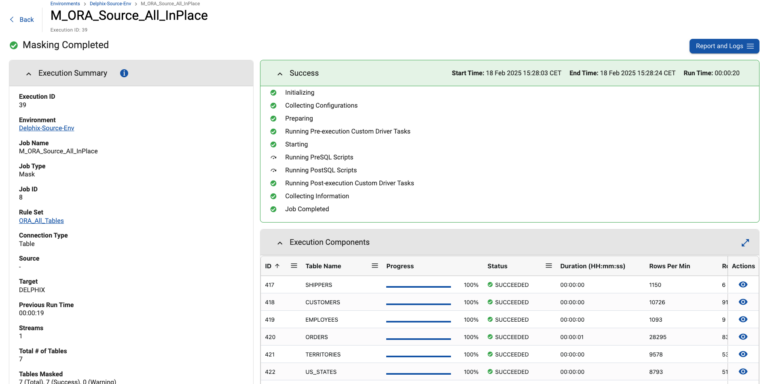Click the Back navigation arrow
The image size is (768, 384).
(x=12, y=20)
